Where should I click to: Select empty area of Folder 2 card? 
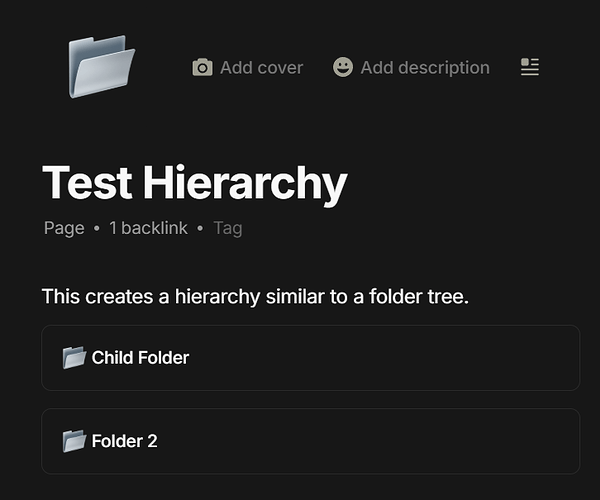point(383,441)
